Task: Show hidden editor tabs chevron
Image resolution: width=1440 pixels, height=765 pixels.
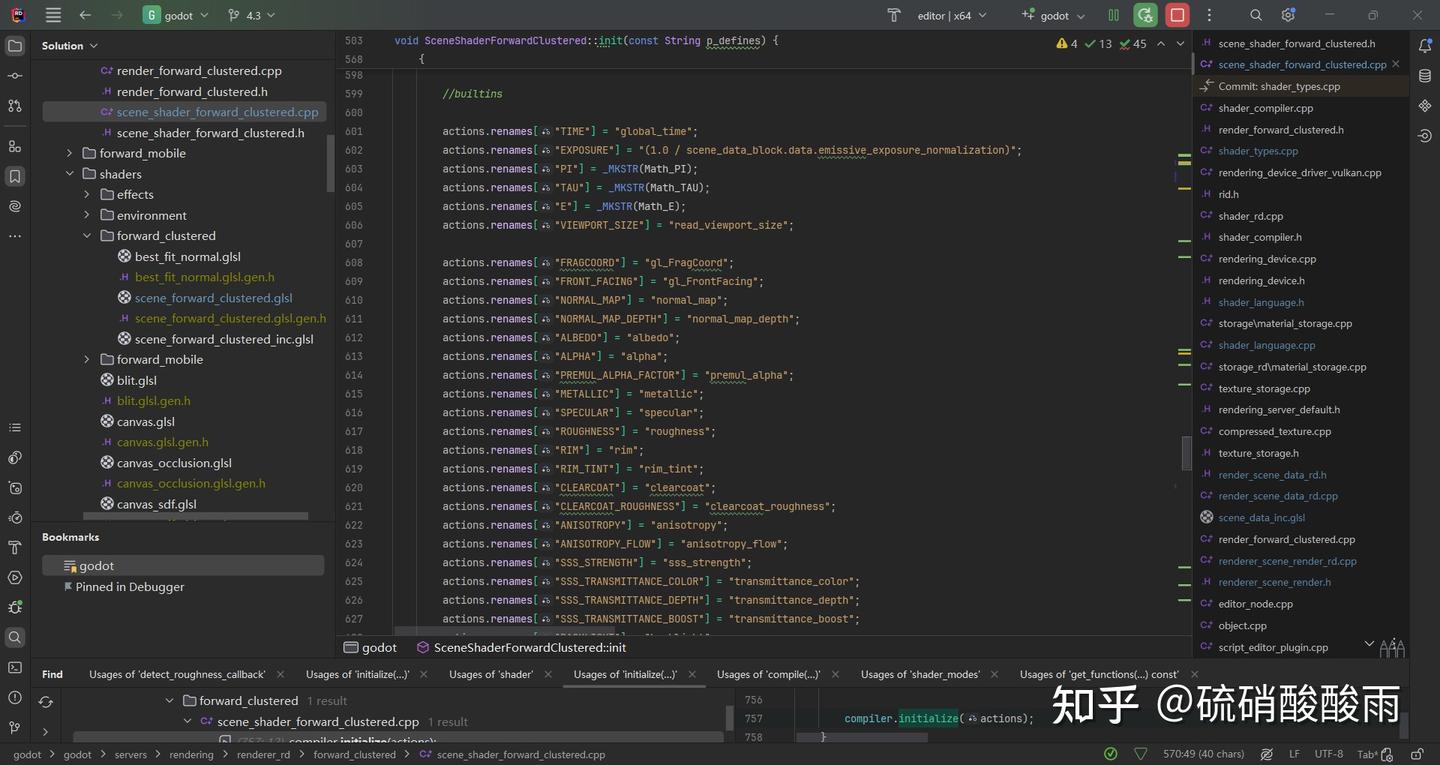Action: tap(1368, 646)
